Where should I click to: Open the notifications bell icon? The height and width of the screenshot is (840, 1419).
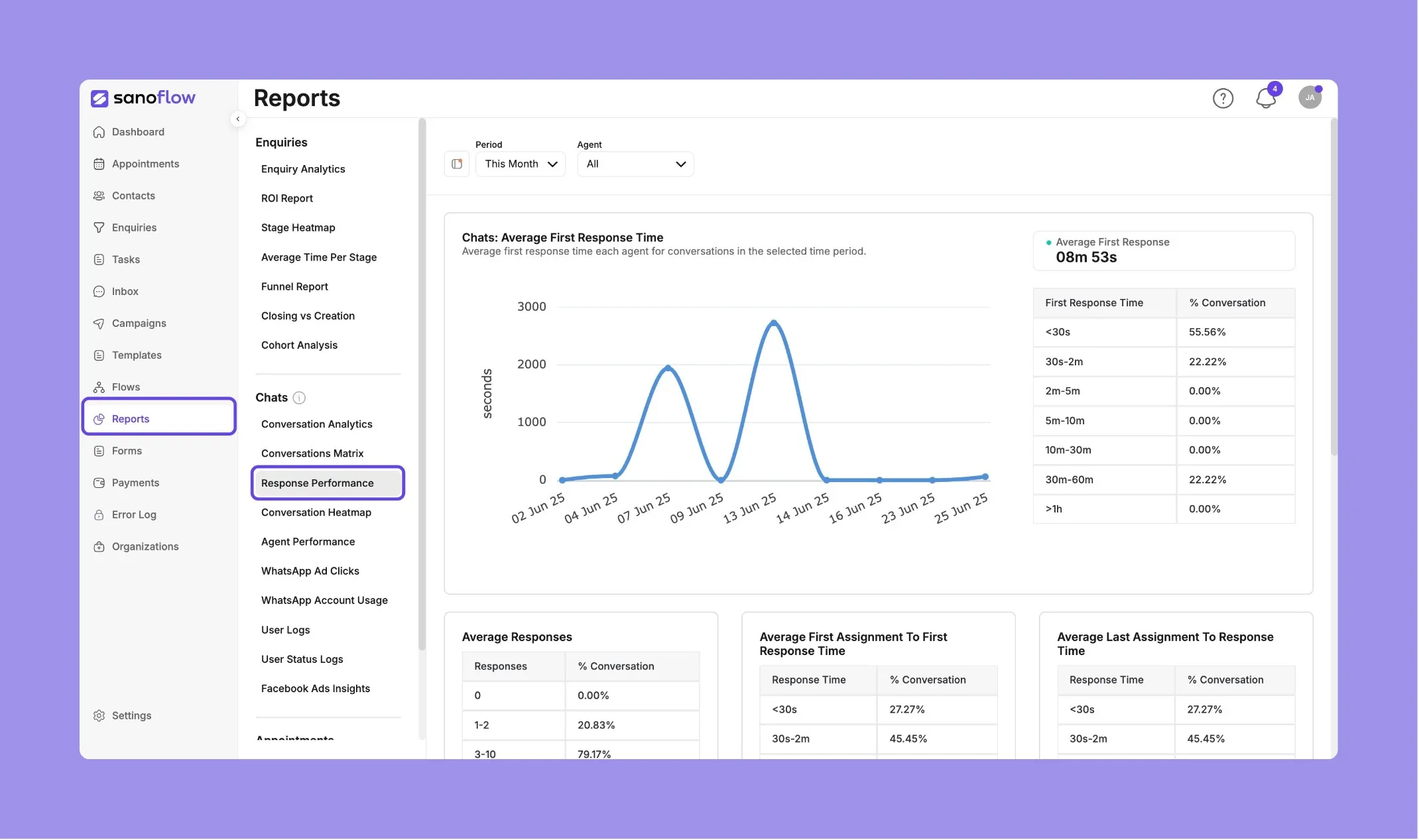pyautogui.click(x=1266, y=98)
